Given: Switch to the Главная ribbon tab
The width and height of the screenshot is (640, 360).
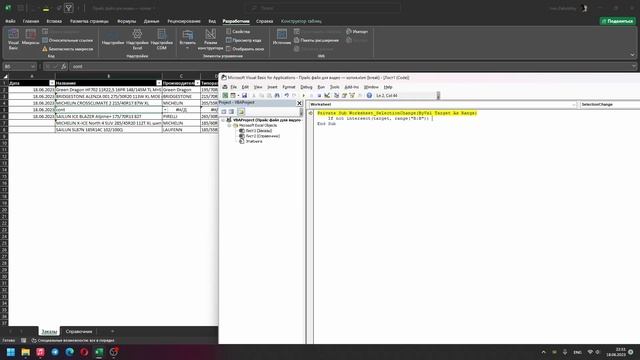Looking at the screenshot, I should point(31,21).
